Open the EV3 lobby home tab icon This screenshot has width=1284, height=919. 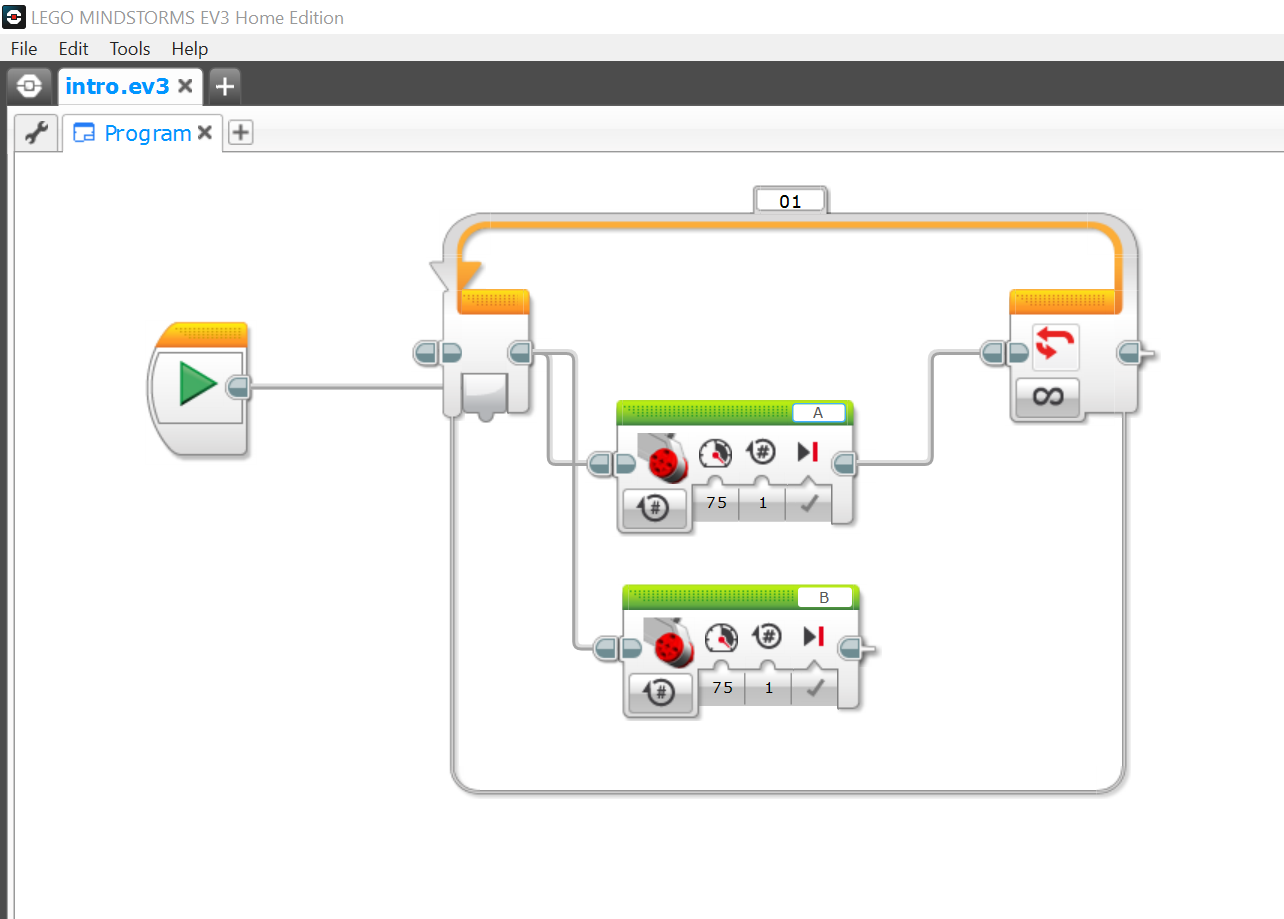(30, 86)
